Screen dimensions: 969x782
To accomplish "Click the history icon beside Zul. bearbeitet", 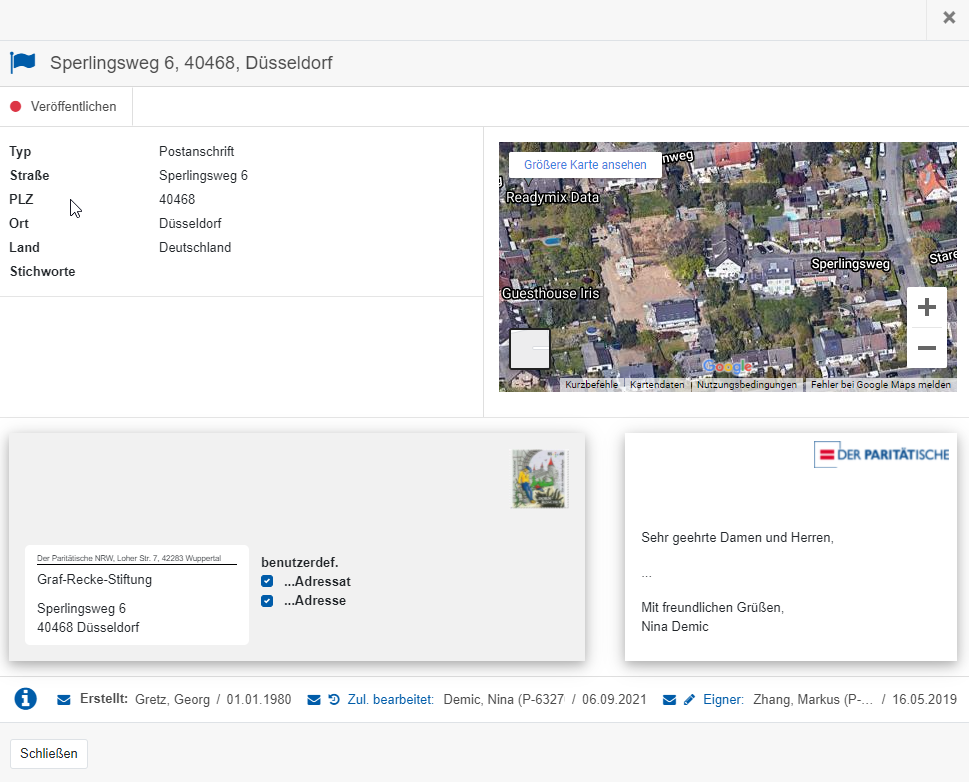I will 334,700.
